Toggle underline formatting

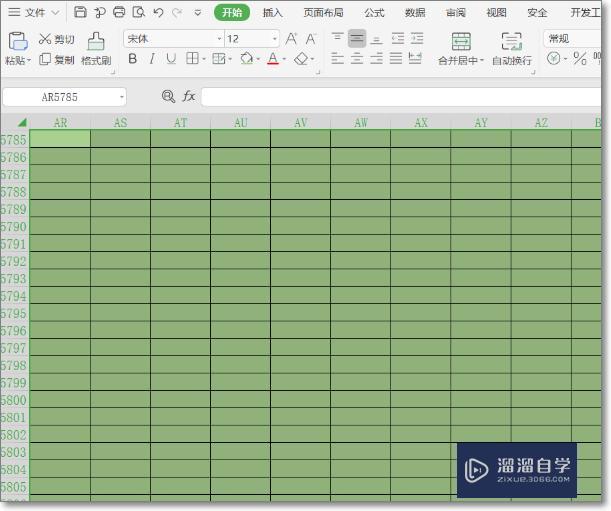171,59
